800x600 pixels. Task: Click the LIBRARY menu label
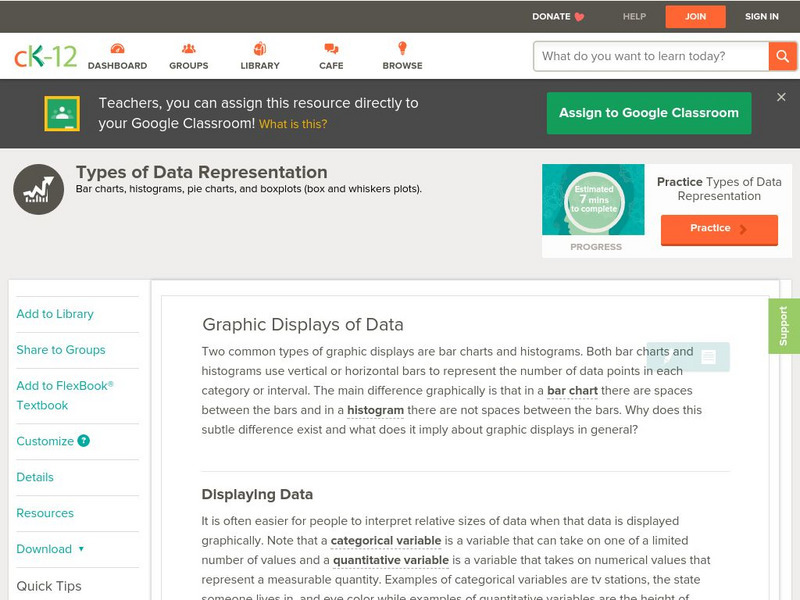(x=260, y=66)
